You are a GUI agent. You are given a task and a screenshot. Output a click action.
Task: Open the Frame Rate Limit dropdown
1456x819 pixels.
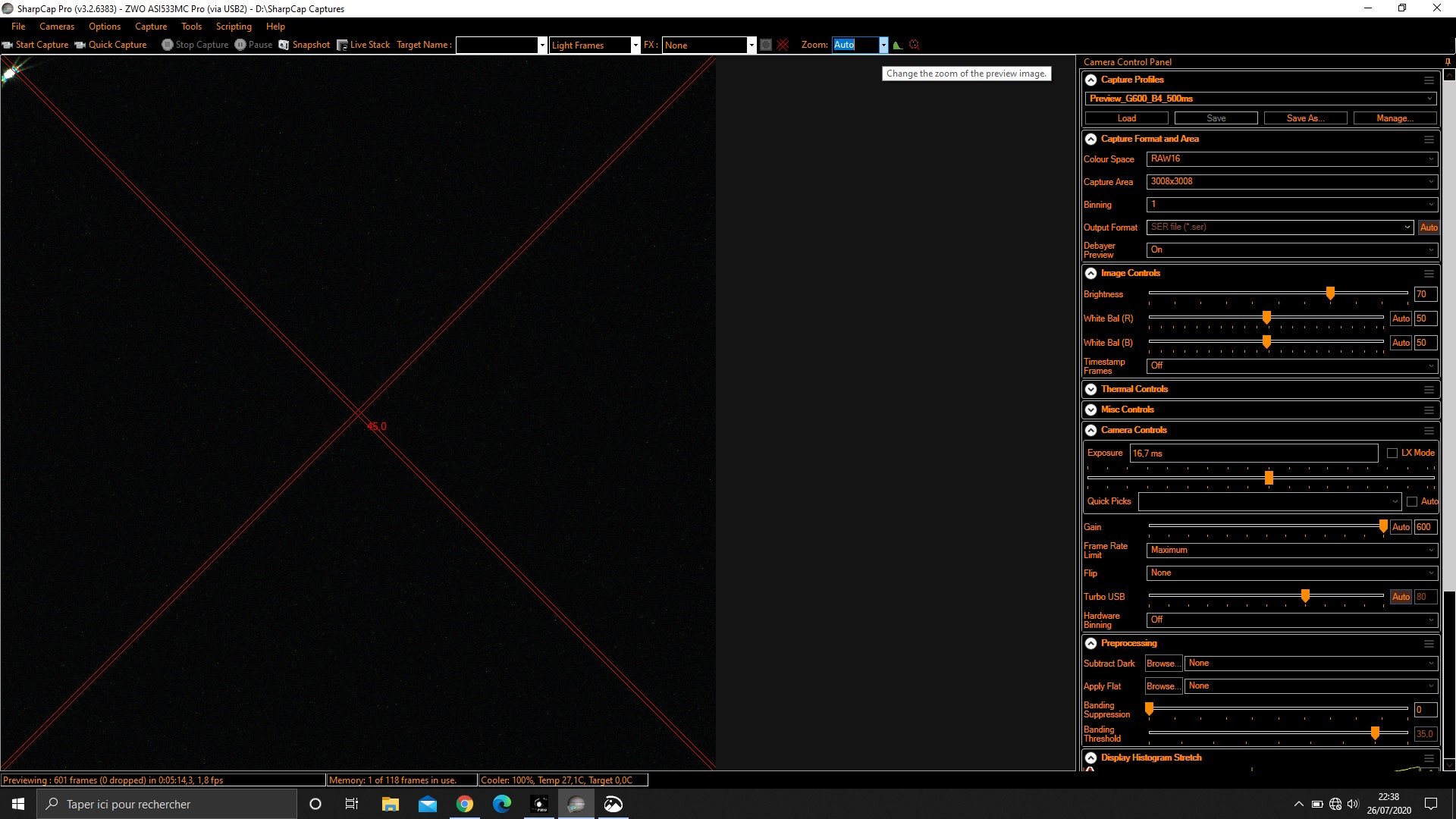pyautogui.click(x=1292, y=551)
